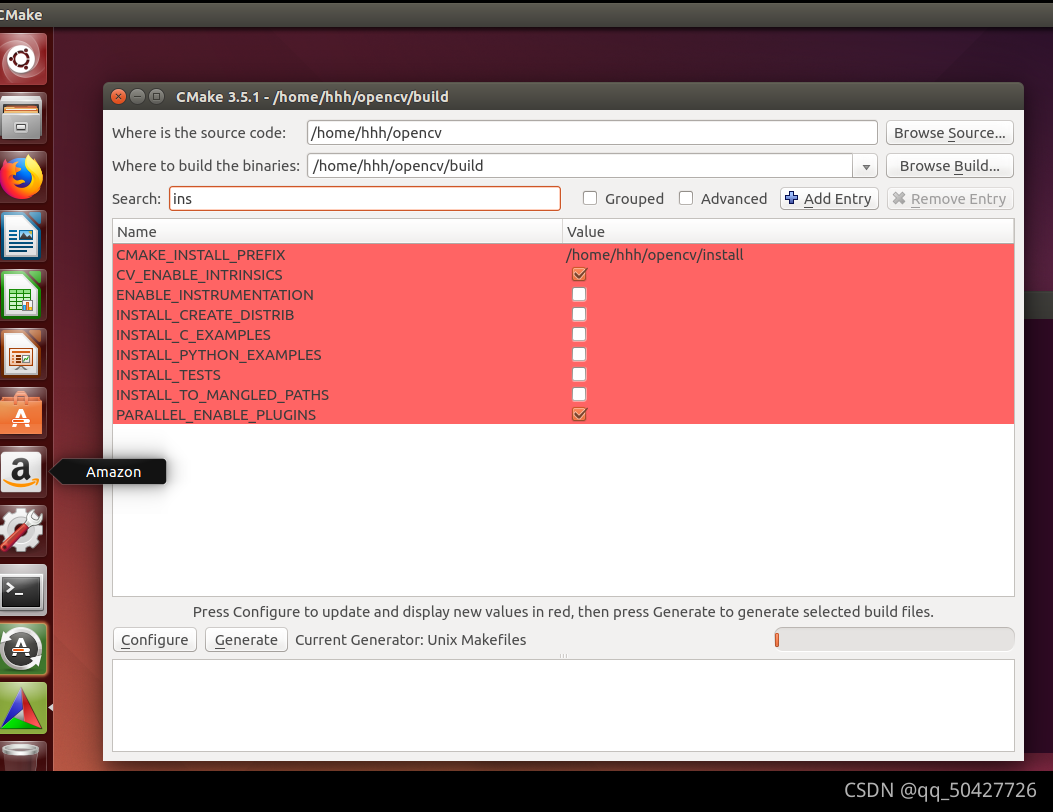This screenshot has width=1053, height=812.
Task: Click the empty output log pane
Action: click(563, 705)
